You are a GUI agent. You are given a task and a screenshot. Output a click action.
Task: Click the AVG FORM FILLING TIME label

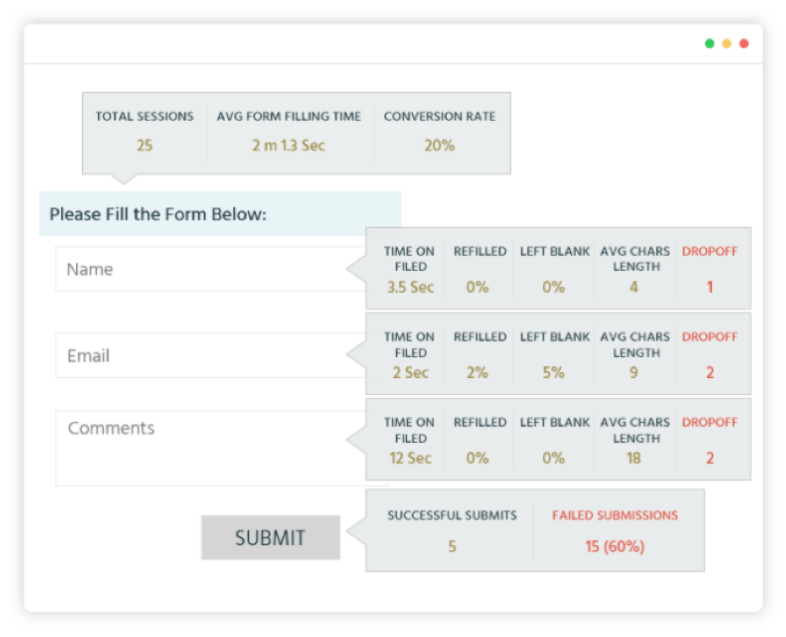tap(289, 116)
